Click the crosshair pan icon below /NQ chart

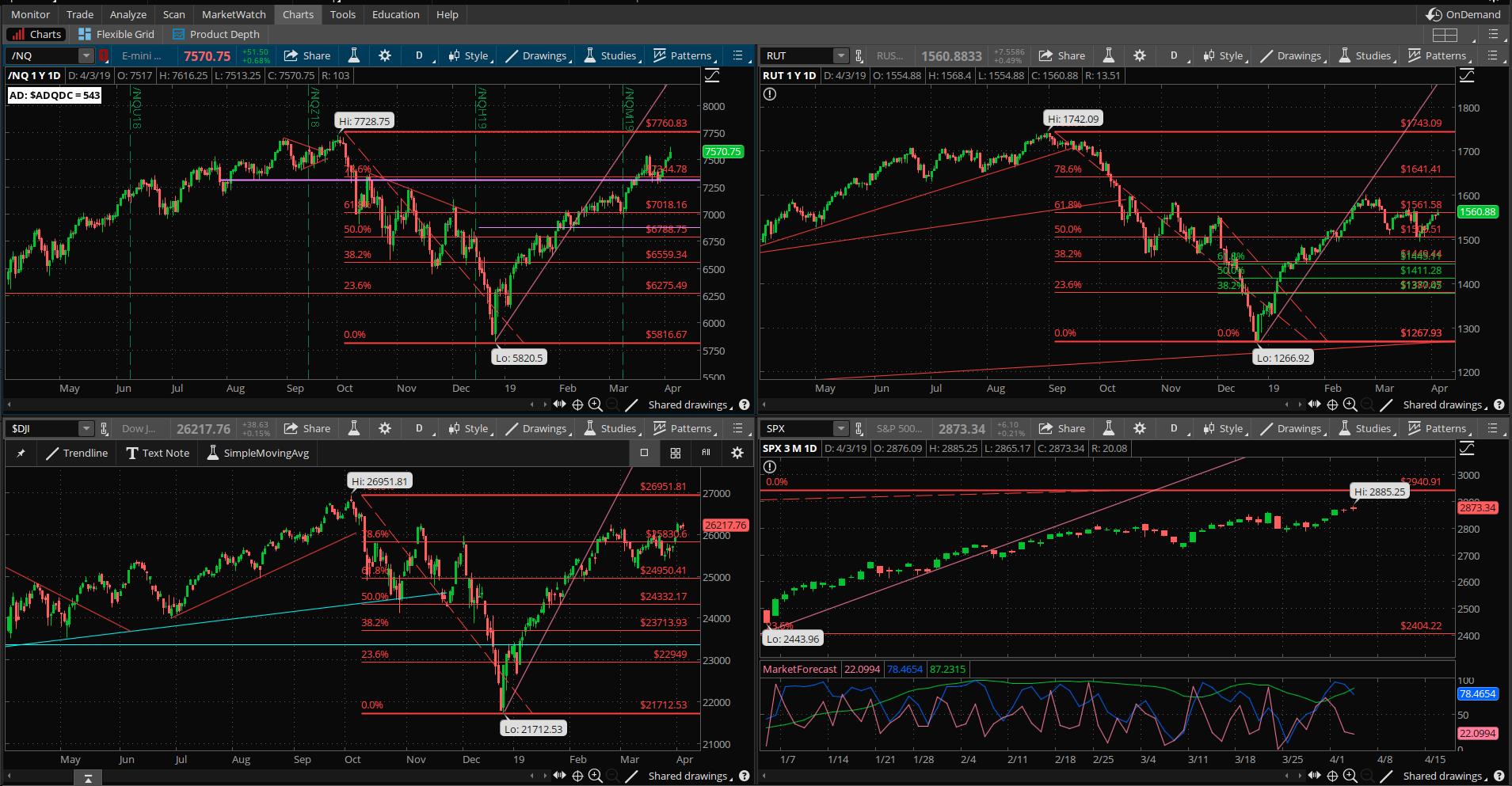(x=577, y=404)
